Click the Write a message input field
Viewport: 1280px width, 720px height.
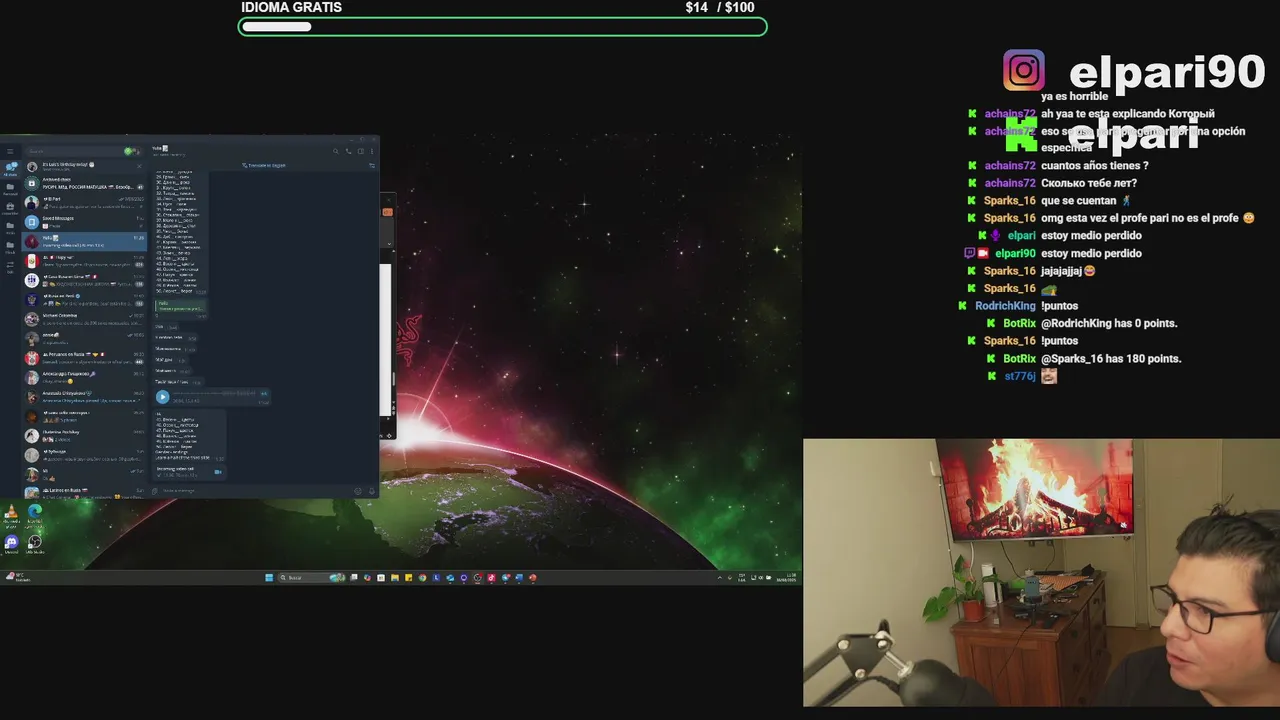point(255,491)
